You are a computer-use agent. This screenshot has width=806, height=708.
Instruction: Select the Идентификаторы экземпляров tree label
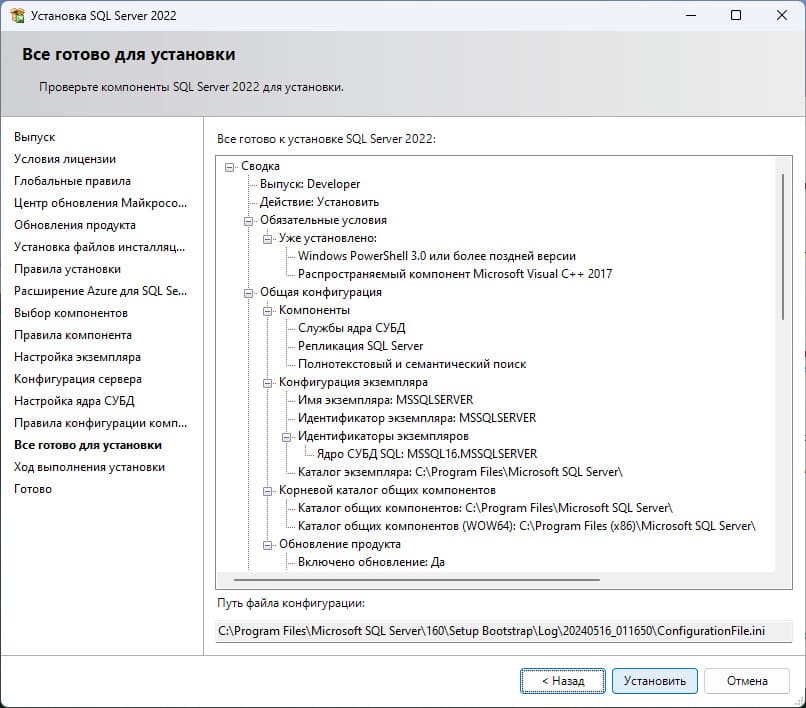pos(383,437)
